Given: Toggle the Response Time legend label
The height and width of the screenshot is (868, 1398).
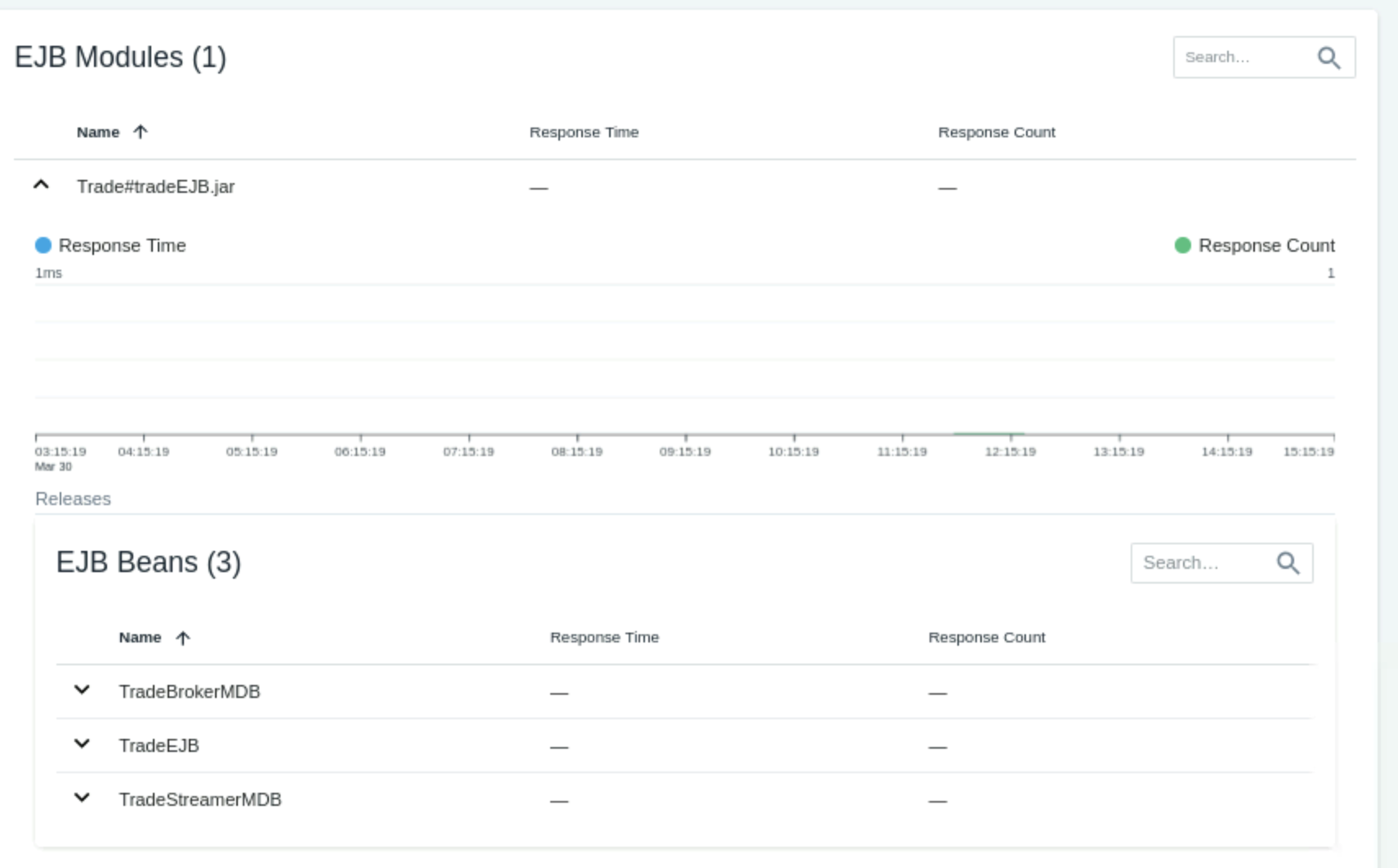Looking at the screenshot, I should click(x=123, y=245).
